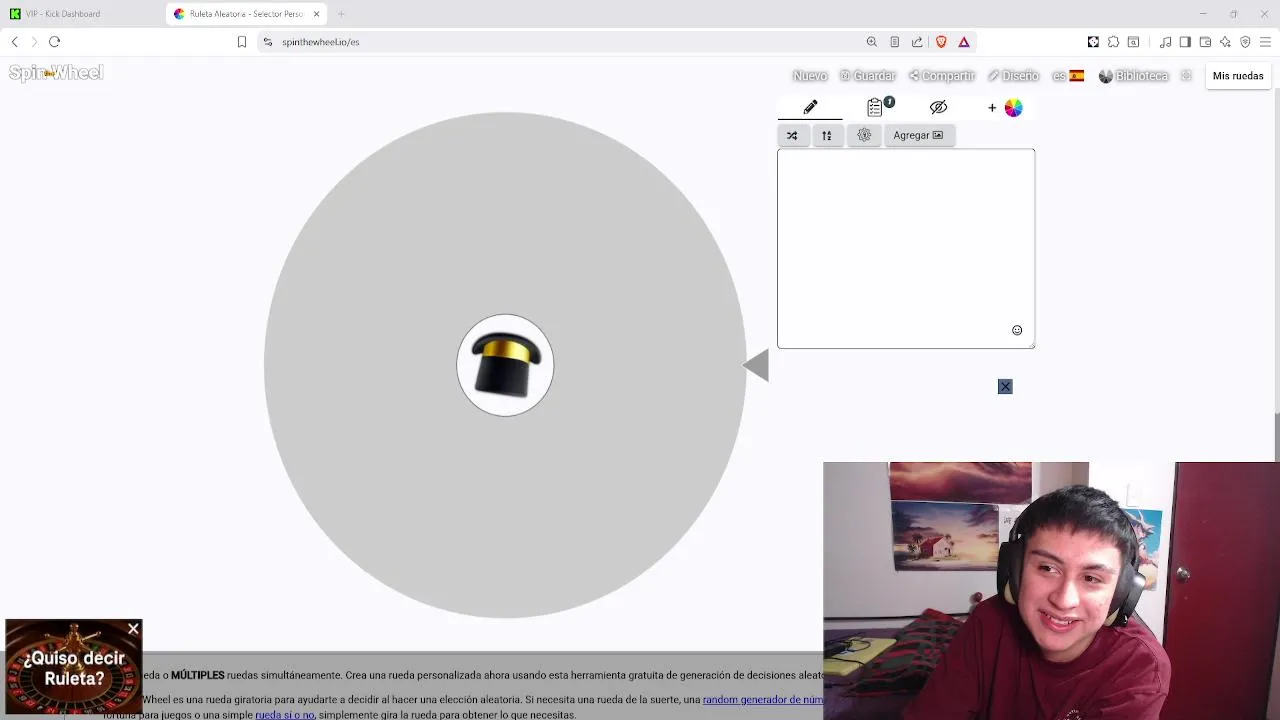Viewport: 1280px width, 720px height.
Task: Bookmark this page
Action: [242, 42]
